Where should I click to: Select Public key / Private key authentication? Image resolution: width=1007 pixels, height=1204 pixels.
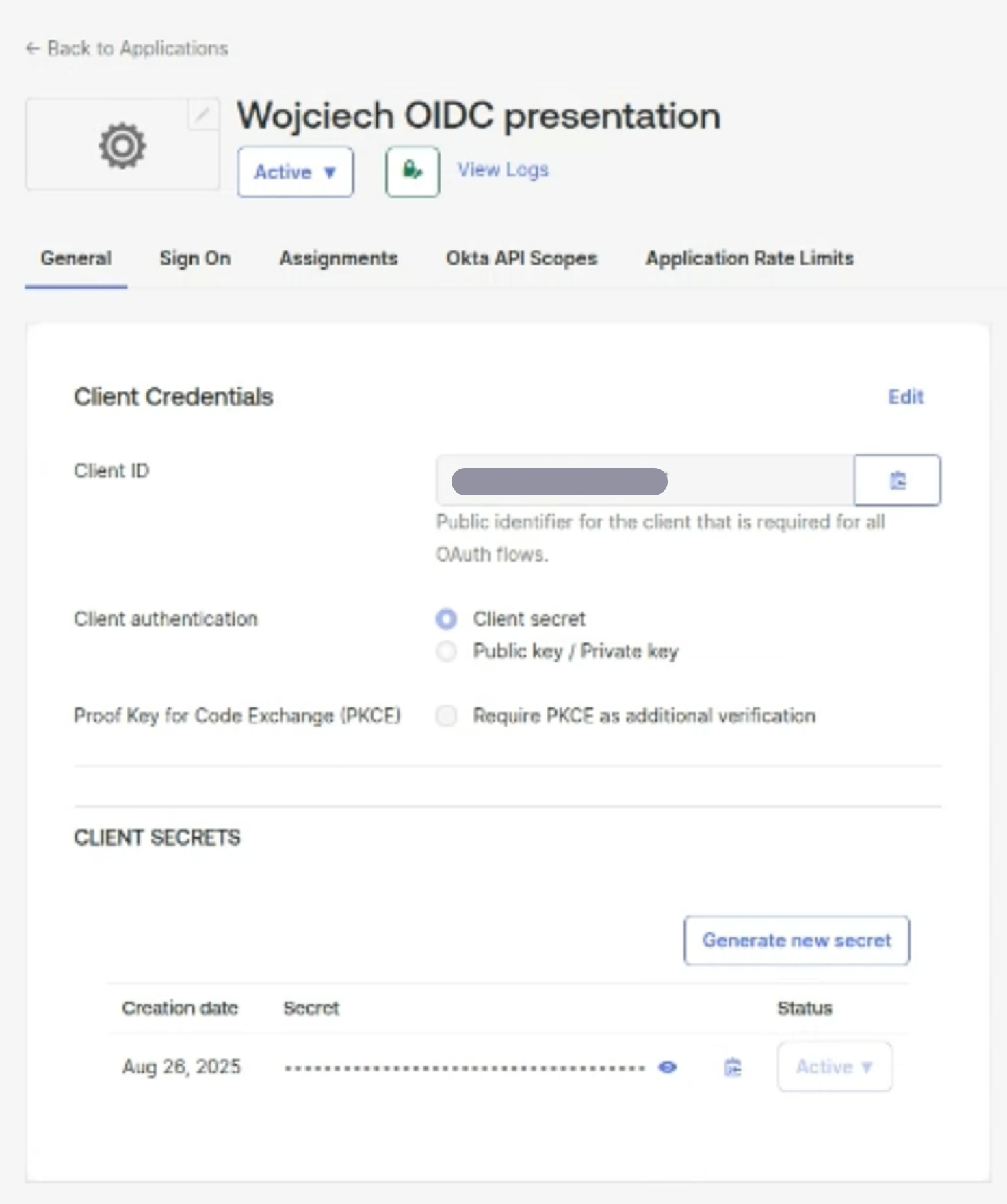[446, 651]
